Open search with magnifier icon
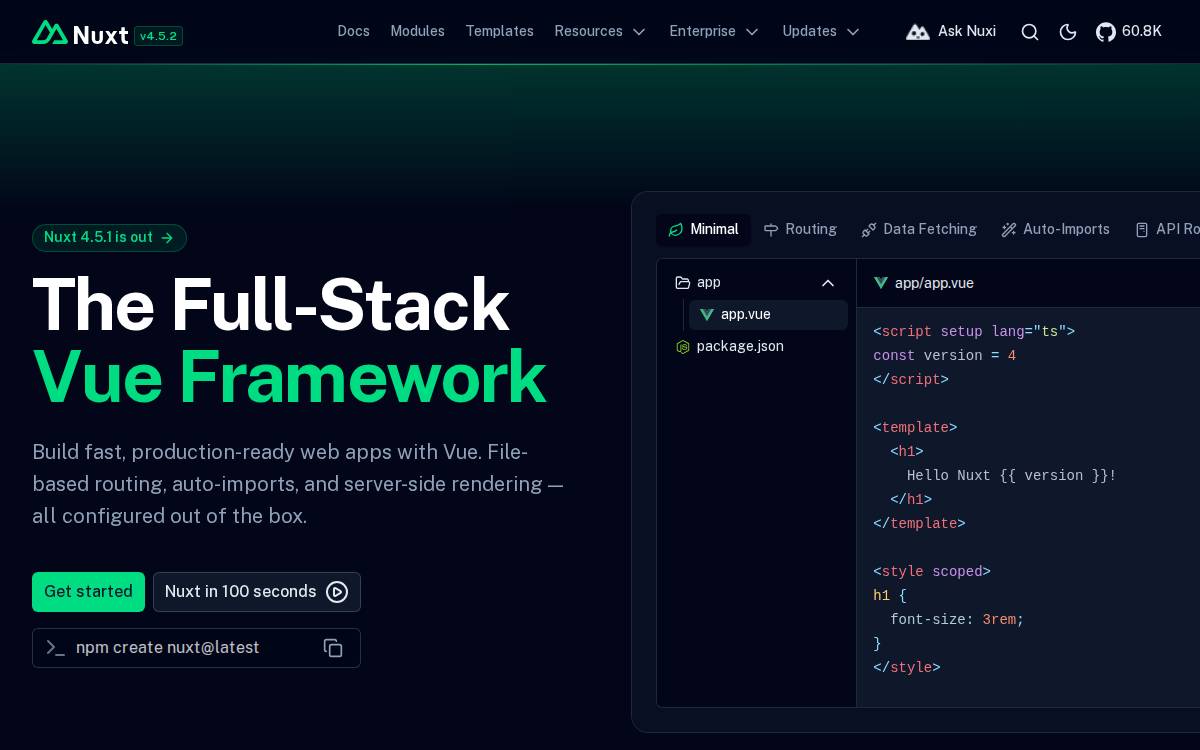This screenshot has height=750, width=1200. tap(1030, 32)
